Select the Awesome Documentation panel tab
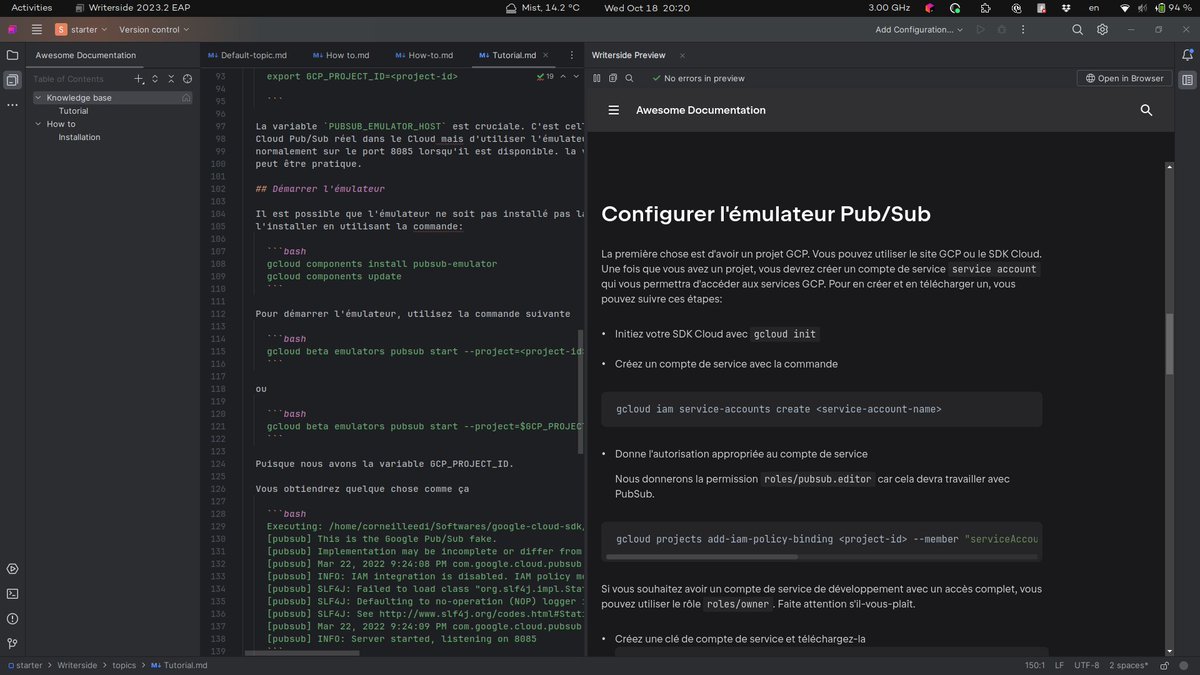The height and width of the screenshot is (675, 1200). [x=86, y=55]
